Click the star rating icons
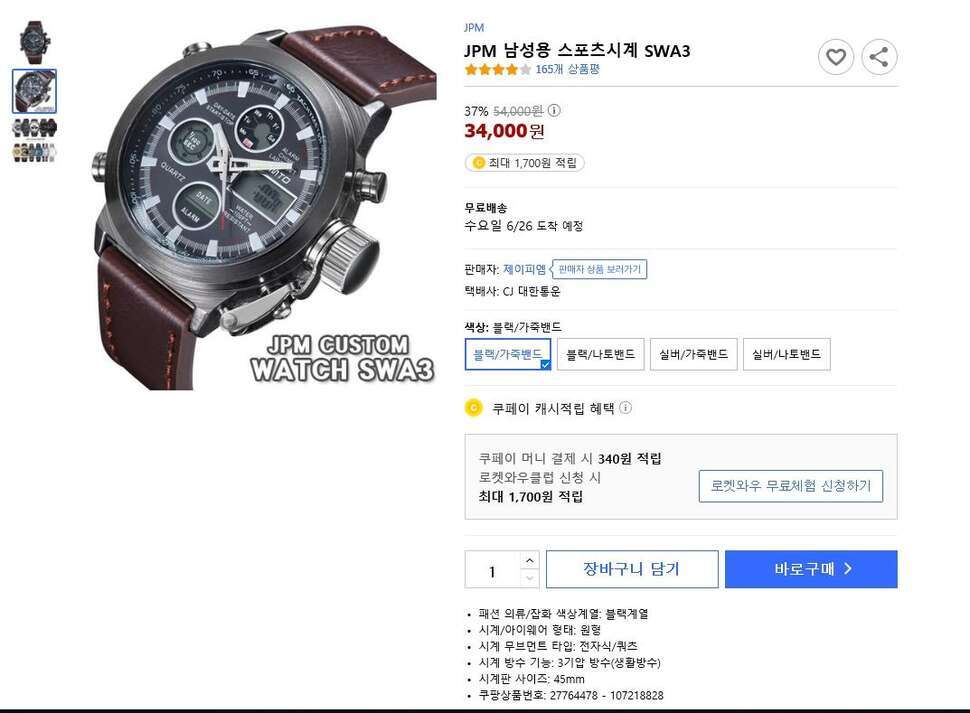Viewport: 970px width, 713px height. click(497, 69)
